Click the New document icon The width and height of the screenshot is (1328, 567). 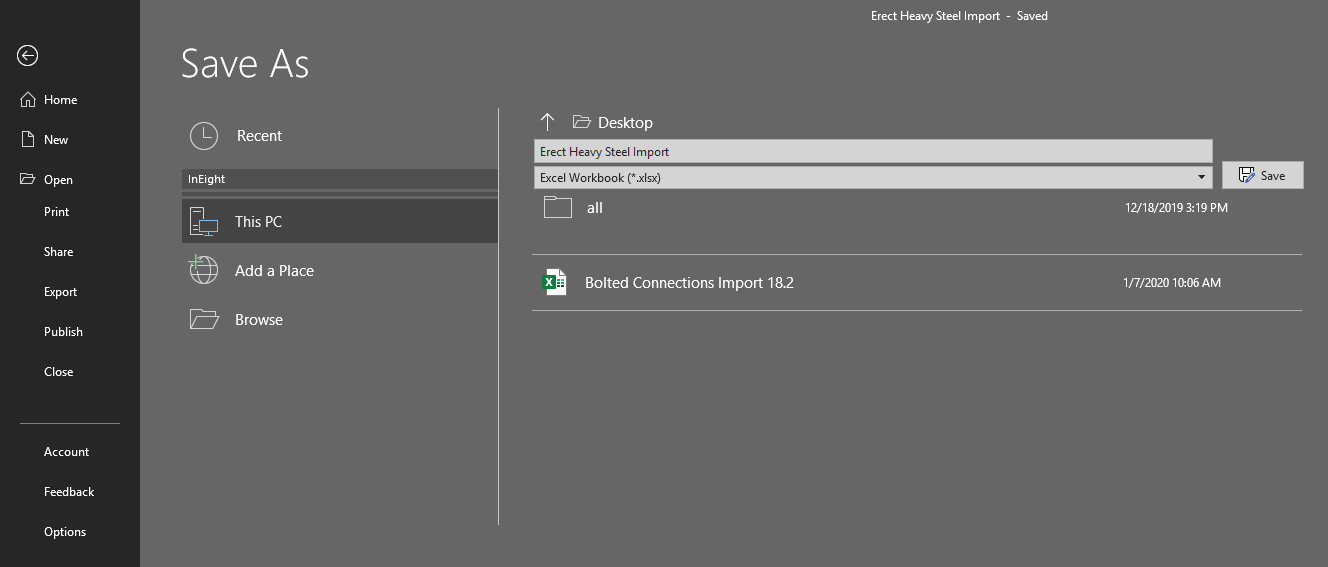pos(28,140)
